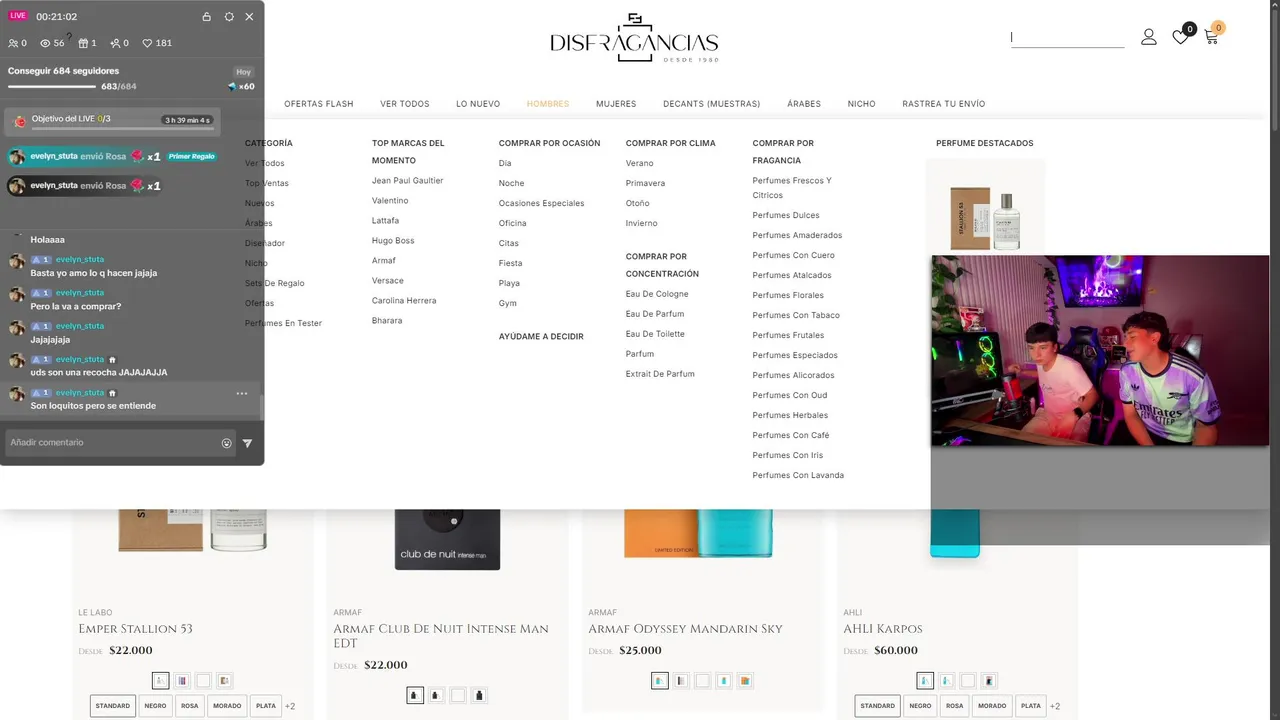Image resolution: width=1280 pixels, height=720 pixels.
Task: Select ROSA option for Emper Stallion 53
Action: (189, 706)
